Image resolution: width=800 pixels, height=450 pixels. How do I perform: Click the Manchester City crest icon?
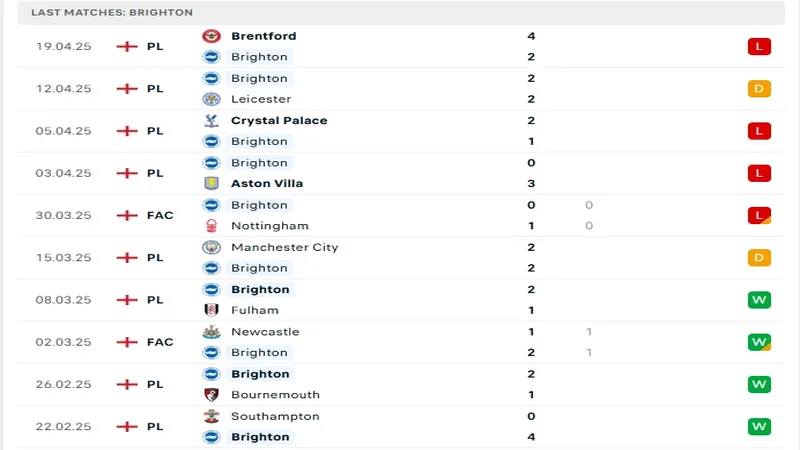[x=211, y=247]
